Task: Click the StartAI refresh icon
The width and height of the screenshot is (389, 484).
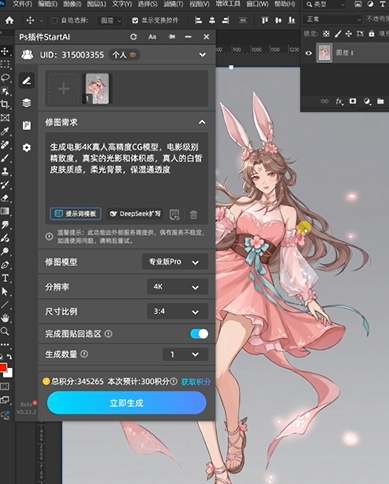Action: point(134,37)
